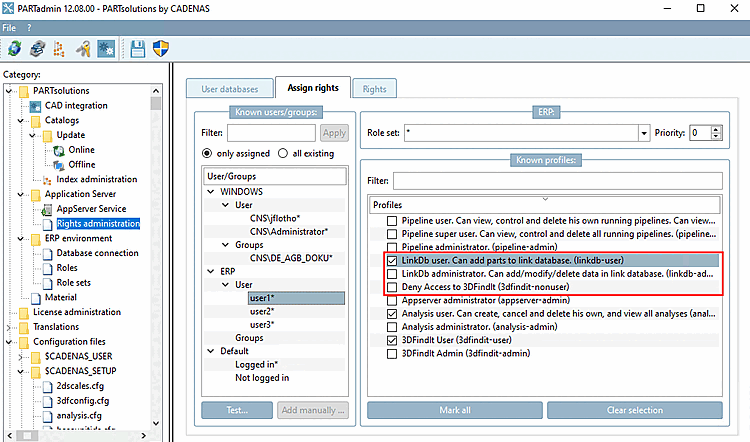This screenshot has height=442, width=750.
Task: Select 'all existing' radio button
Action: click(x=283, y=154)
